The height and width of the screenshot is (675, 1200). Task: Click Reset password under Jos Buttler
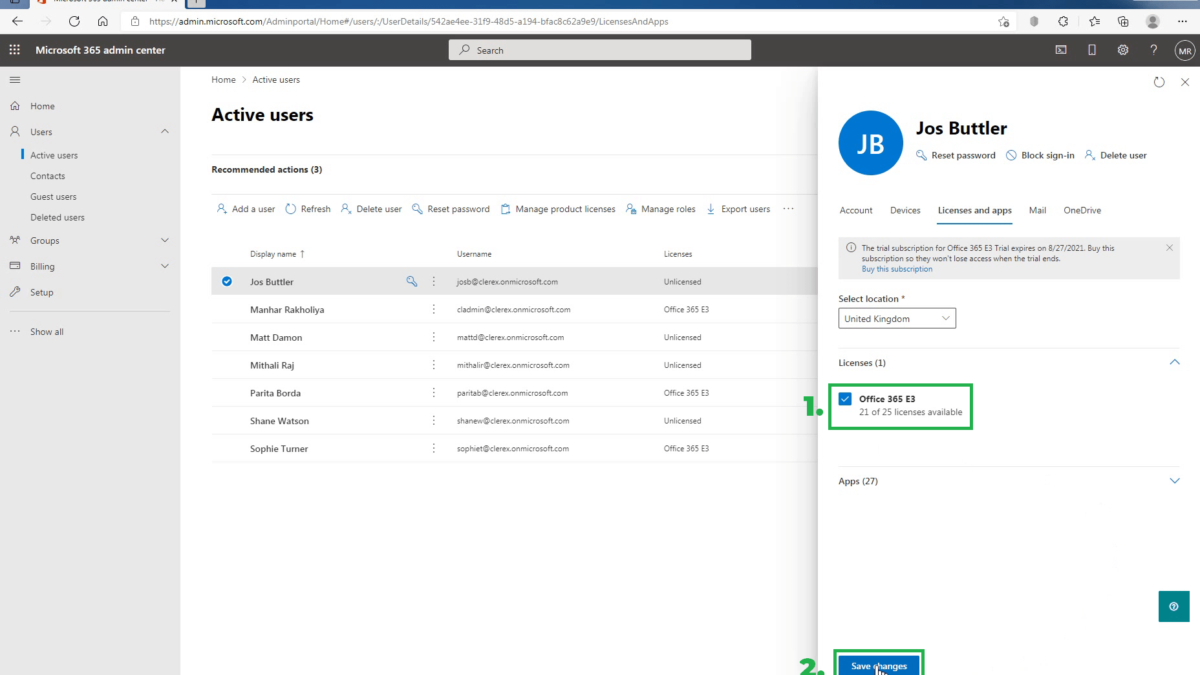coord(955,156)
